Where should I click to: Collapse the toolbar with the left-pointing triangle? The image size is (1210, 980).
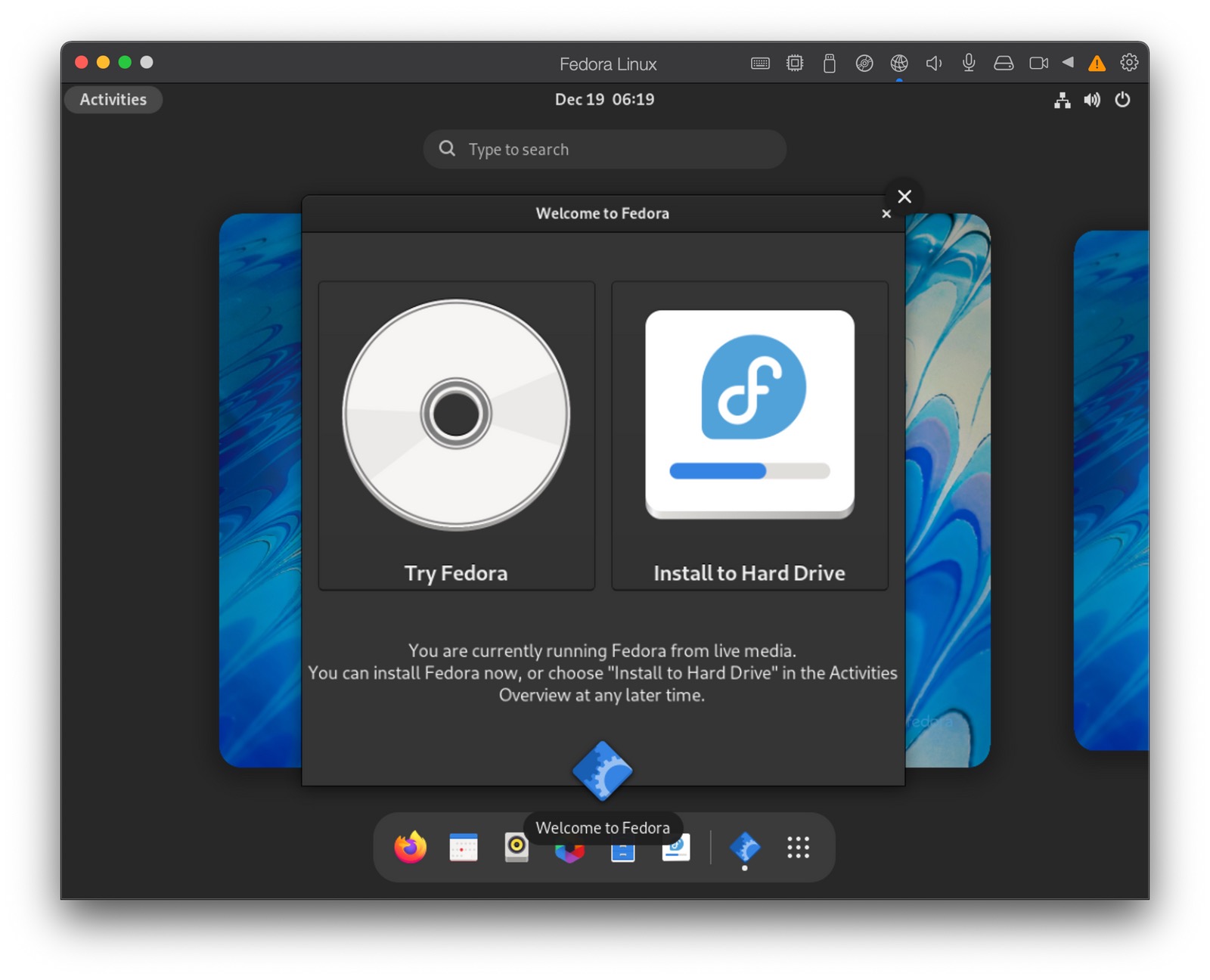1068,63
